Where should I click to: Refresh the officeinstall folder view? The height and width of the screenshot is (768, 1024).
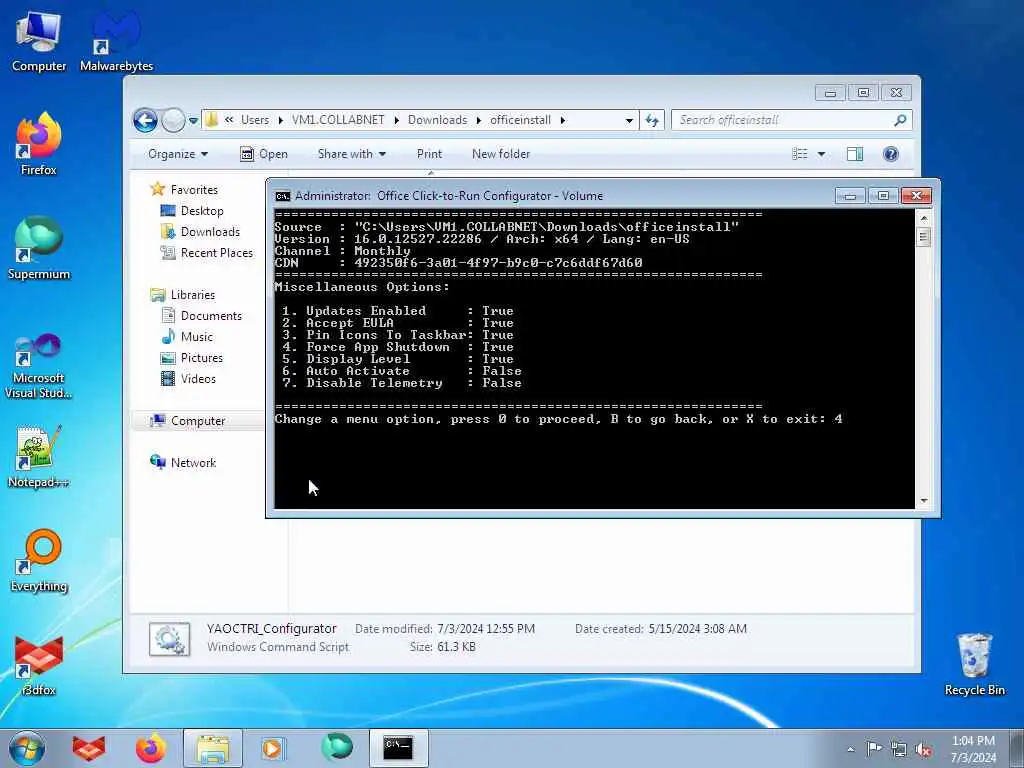coord(652,120)
